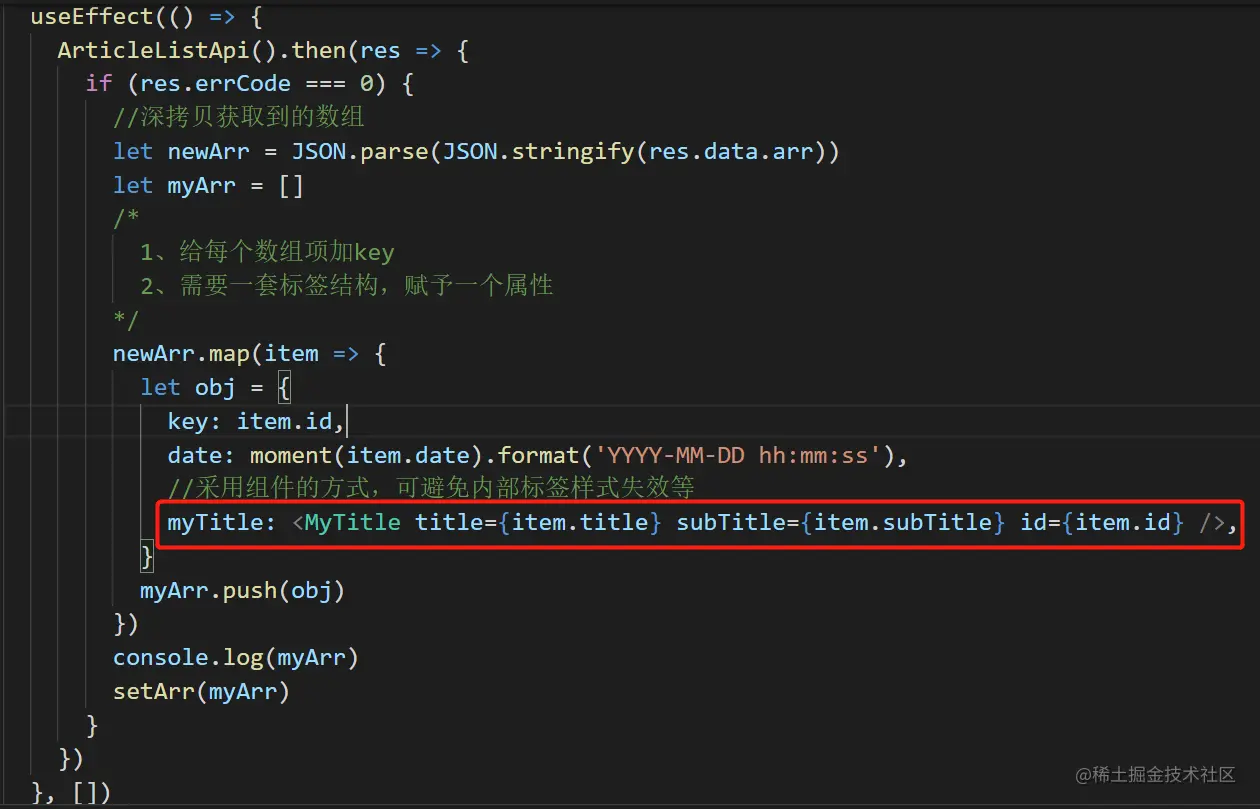The height and width of the screenshot is (809, 1260).
Task: Click the moment function call in date line
Action: pos(290,456)
